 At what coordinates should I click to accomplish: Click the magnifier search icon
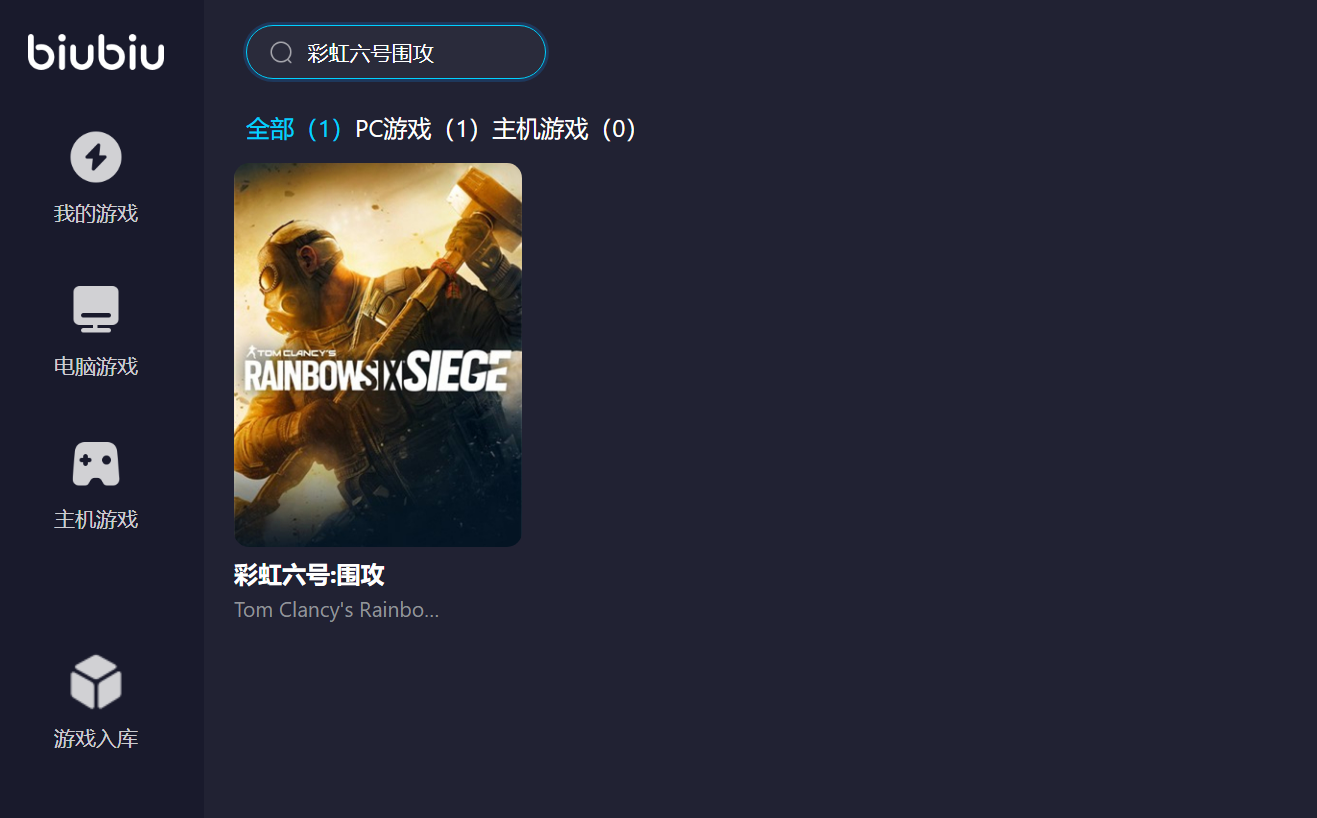281,53
